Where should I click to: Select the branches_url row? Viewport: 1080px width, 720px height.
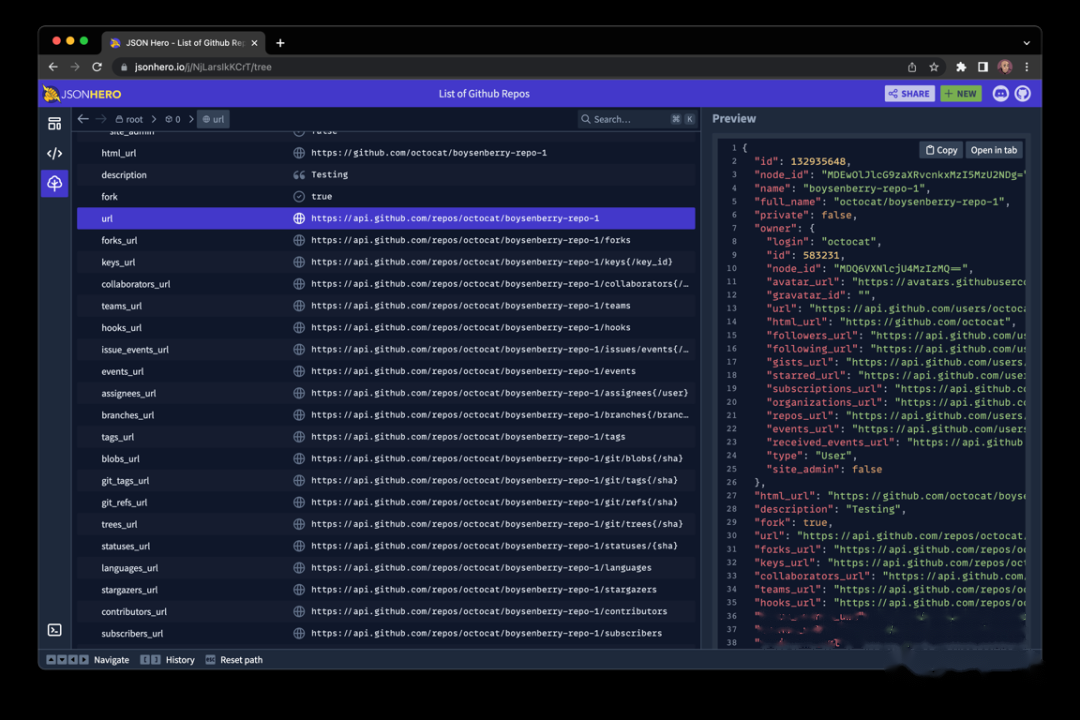[386, 415]
